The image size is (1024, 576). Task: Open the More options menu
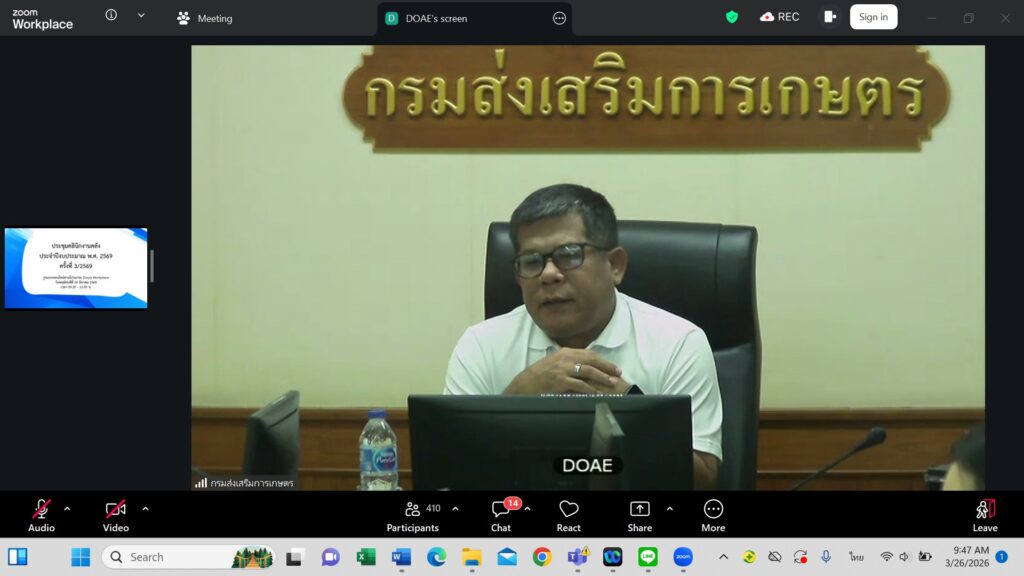coord(713,516)
